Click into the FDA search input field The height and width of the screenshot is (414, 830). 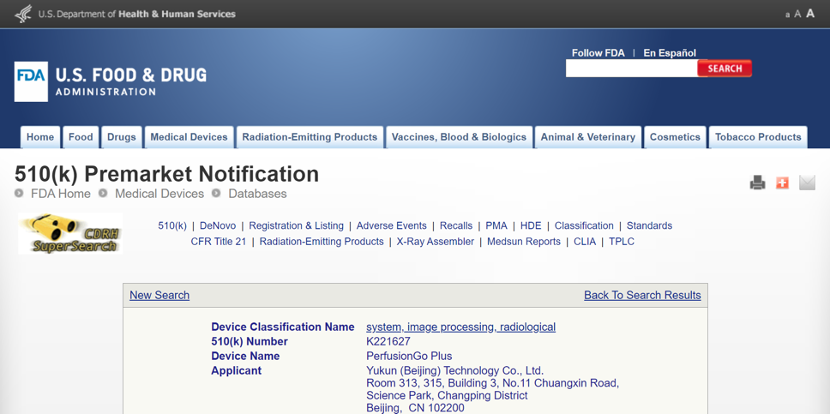pos(631,69)
